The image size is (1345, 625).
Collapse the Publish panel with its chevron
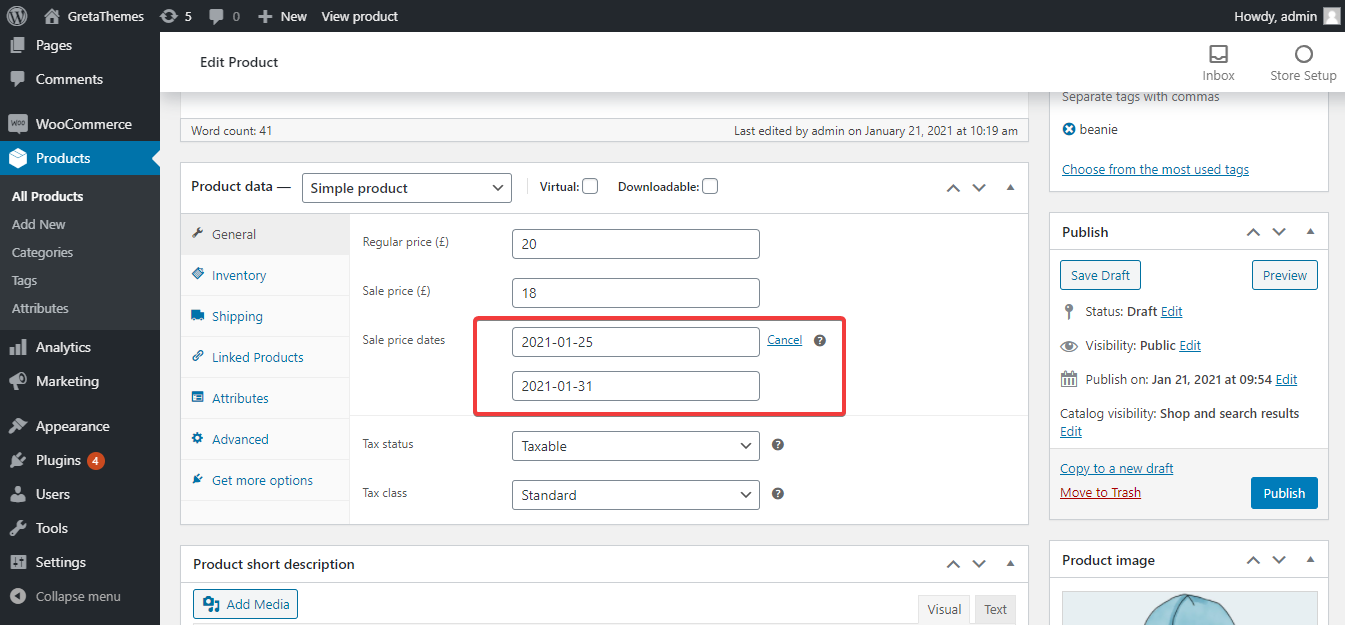(1310, 231)
